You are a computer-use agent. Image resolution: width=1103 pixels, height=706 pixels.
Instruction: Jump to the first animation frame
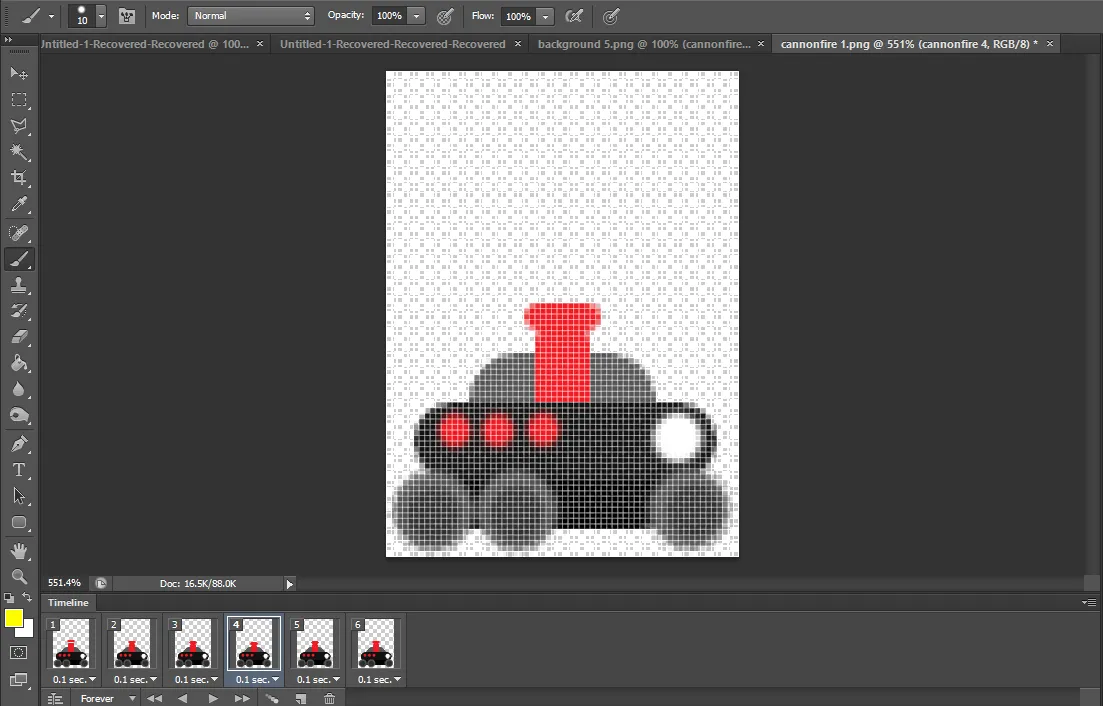point(154,698)
